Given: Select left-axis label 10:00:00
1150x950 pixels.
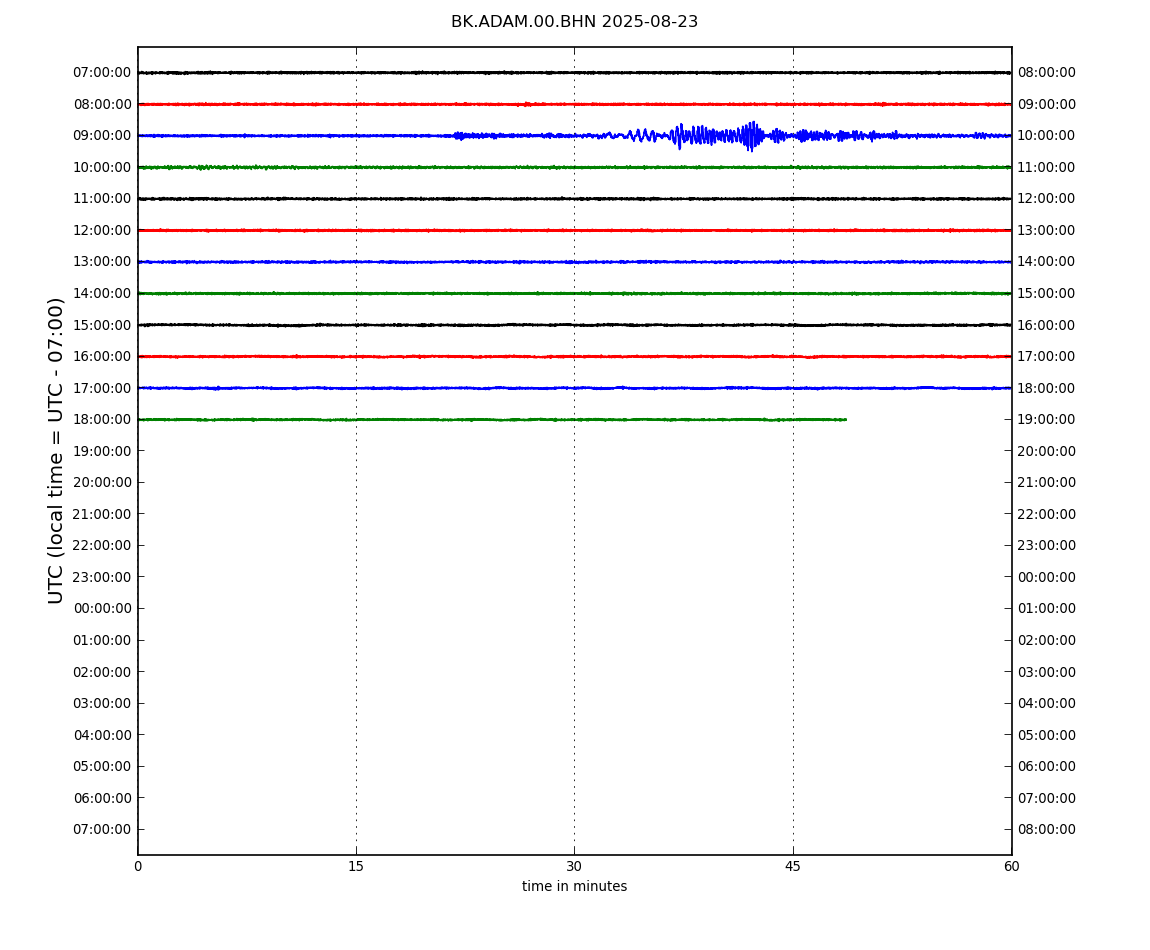Looking at the screenshot, I should coord(102,167).
